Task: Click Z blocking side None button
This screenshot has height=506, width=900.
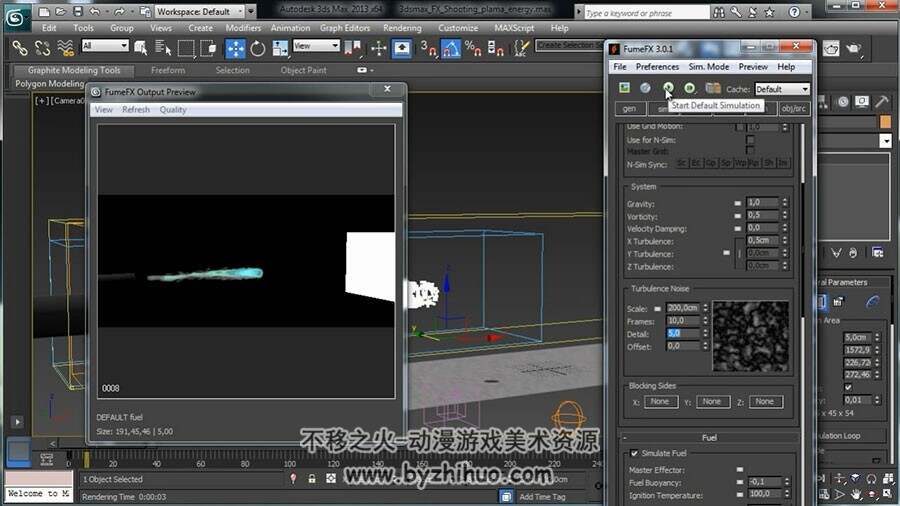Action: 765,402
